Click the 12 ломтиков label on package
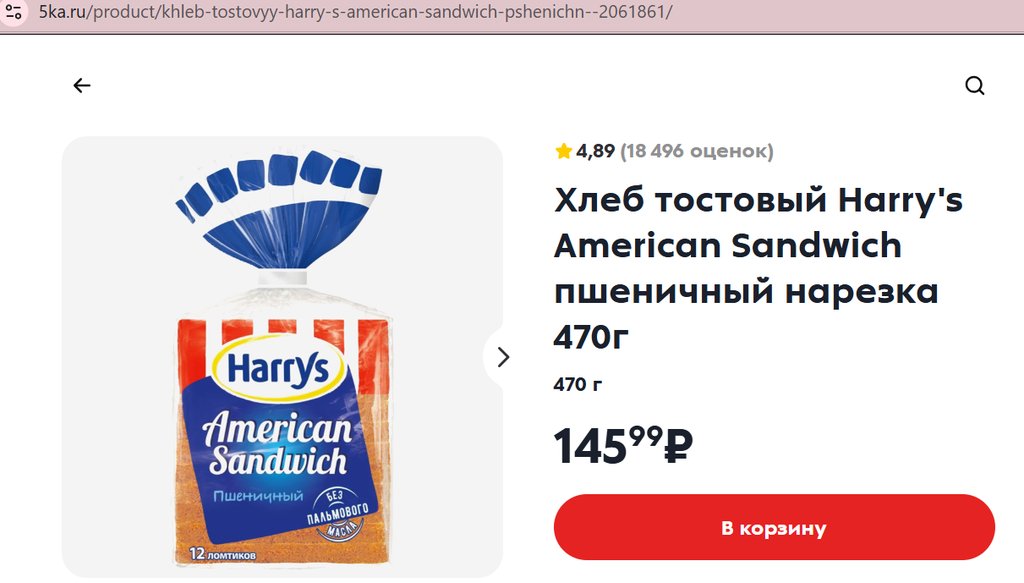Viewport: 1024px width, 583px height. point(223,554)
